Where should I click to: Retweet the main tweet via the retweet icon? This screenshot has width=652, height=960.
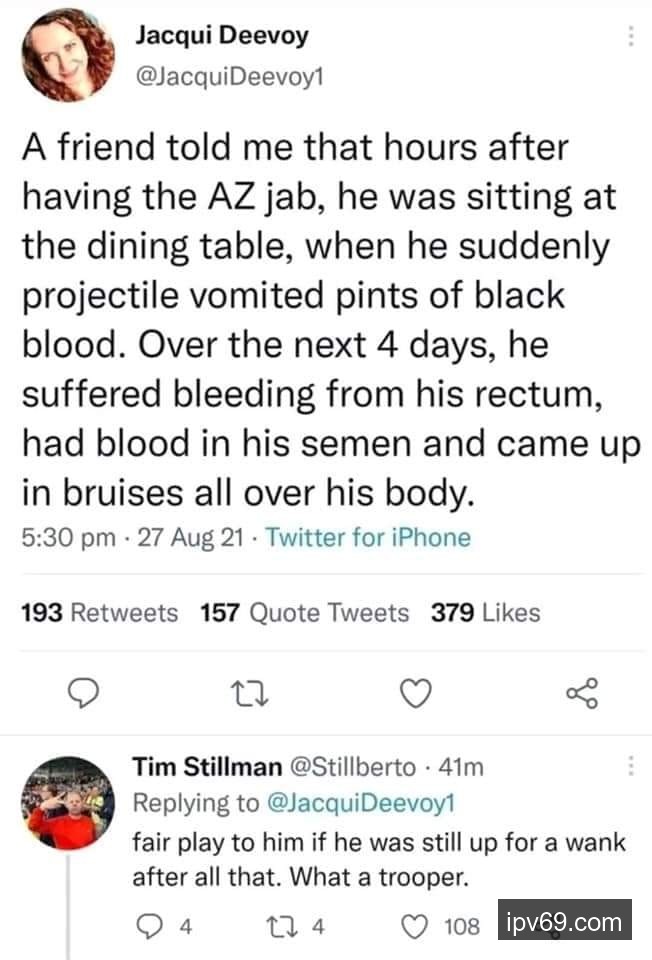[241, 692]
